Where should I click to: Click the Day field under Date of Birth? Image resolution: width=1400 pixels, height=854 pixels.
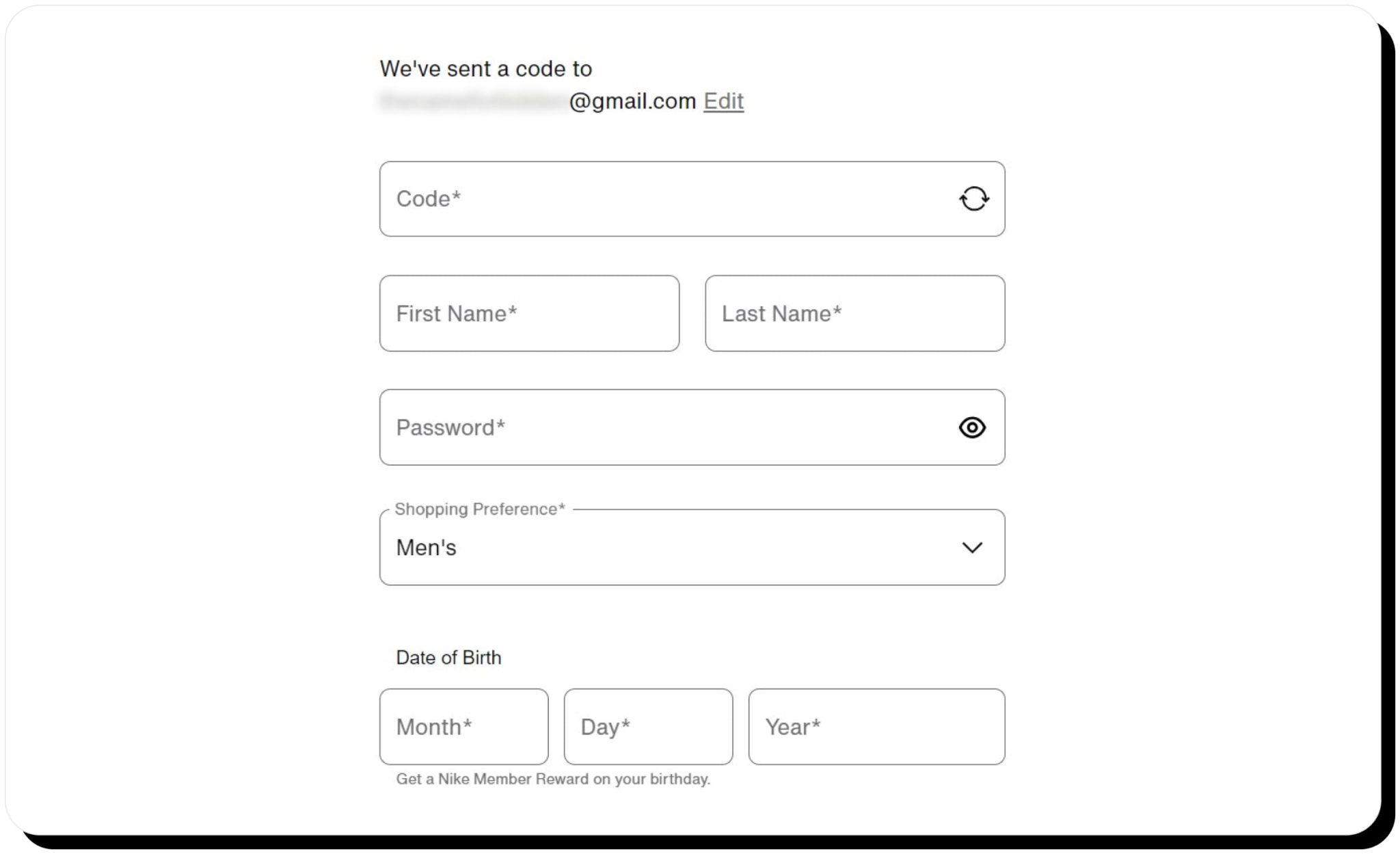point(648,726)
